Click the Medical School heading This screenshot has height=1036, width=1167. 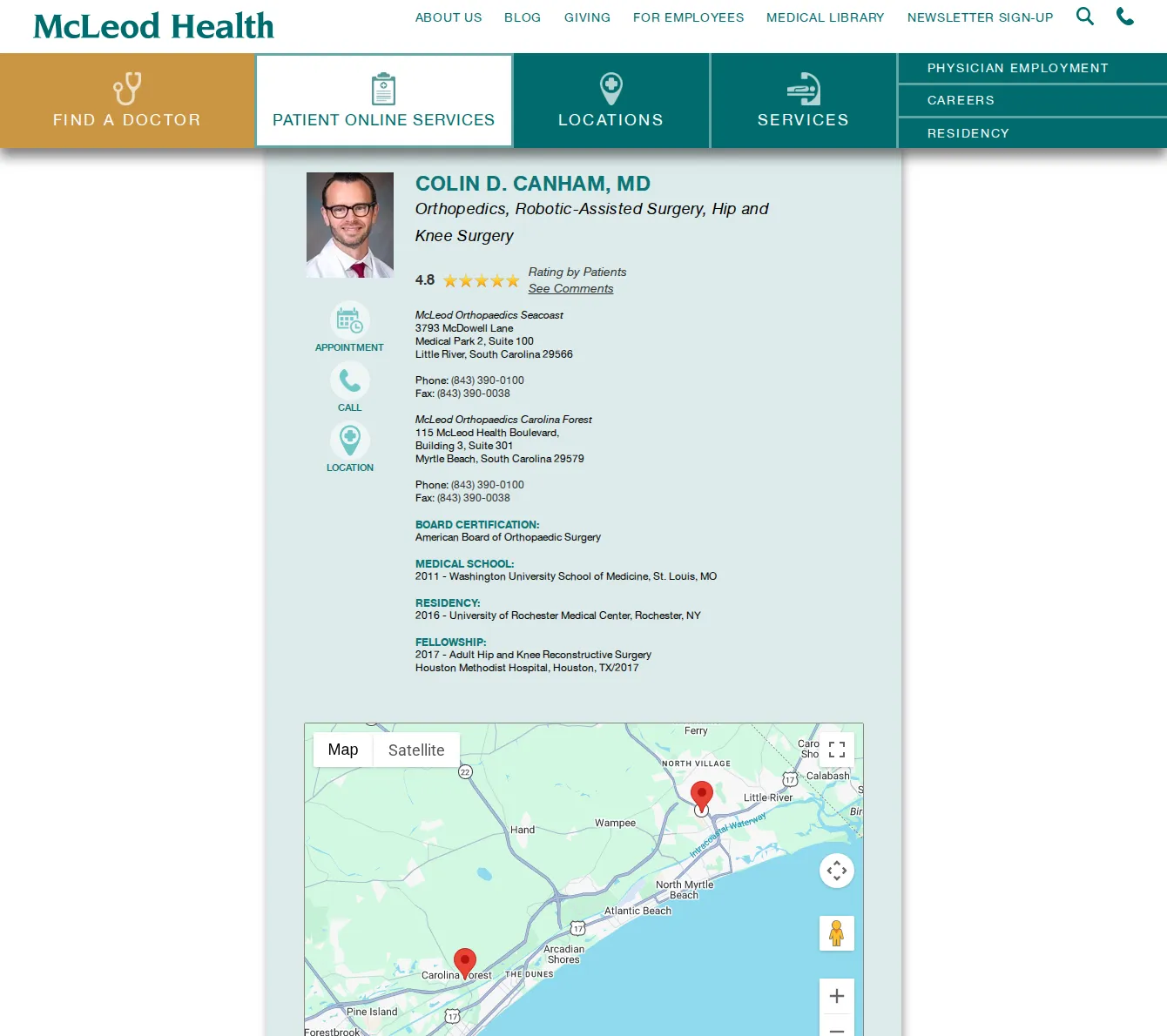click(465, 564)
